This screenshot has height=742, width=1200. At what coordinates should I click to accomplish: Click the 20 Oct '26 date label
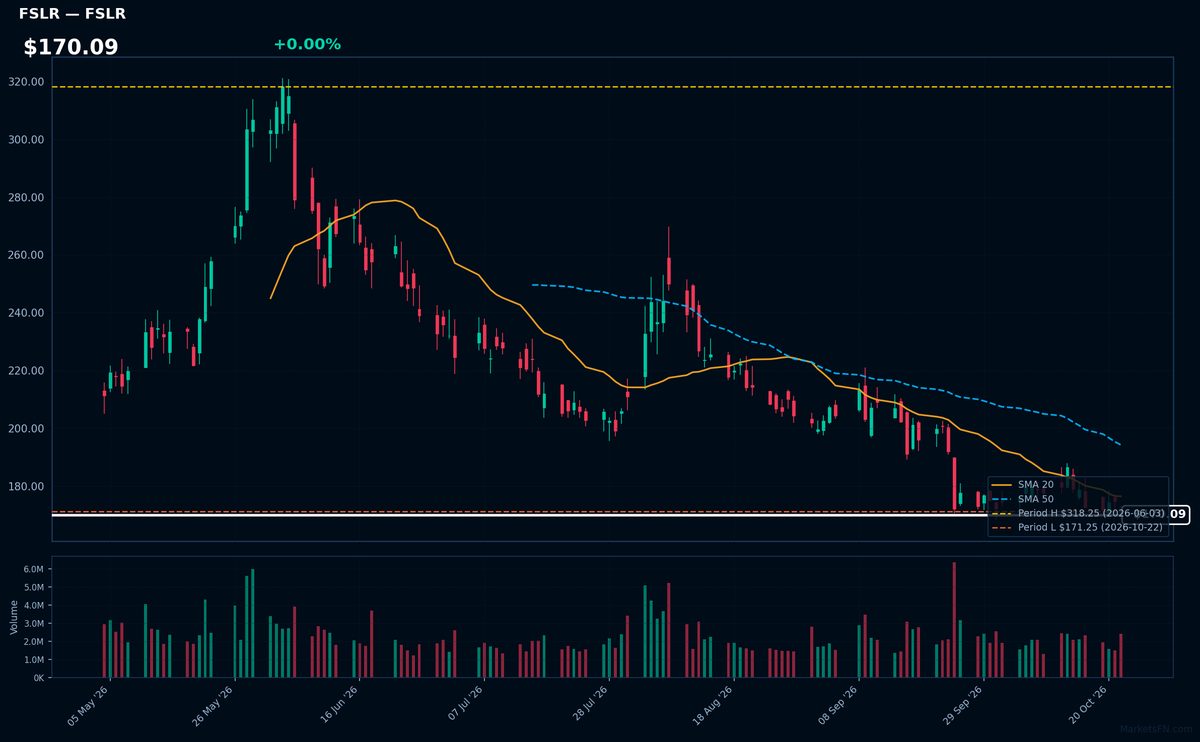coord(1087,704)
